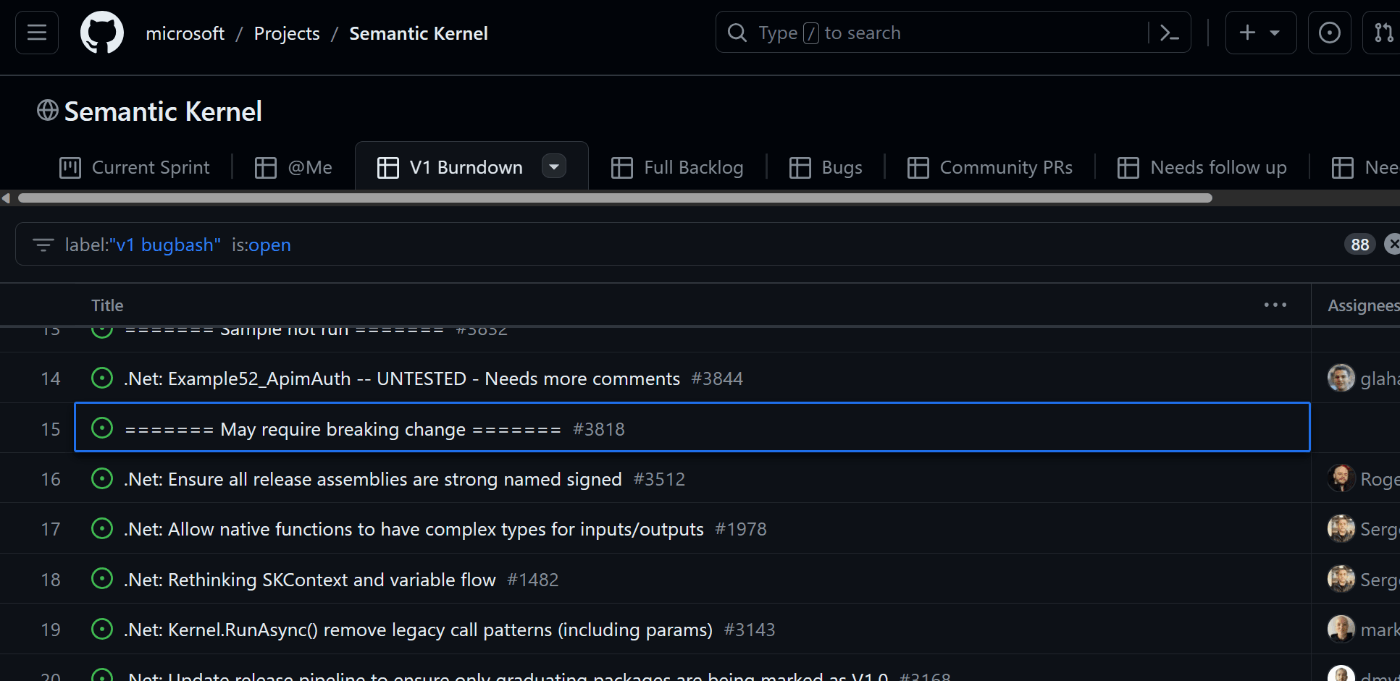The width and height of the screenshot is (1400, 681).
Task: Click issue number #3844
Action: (x=717, y=379)
